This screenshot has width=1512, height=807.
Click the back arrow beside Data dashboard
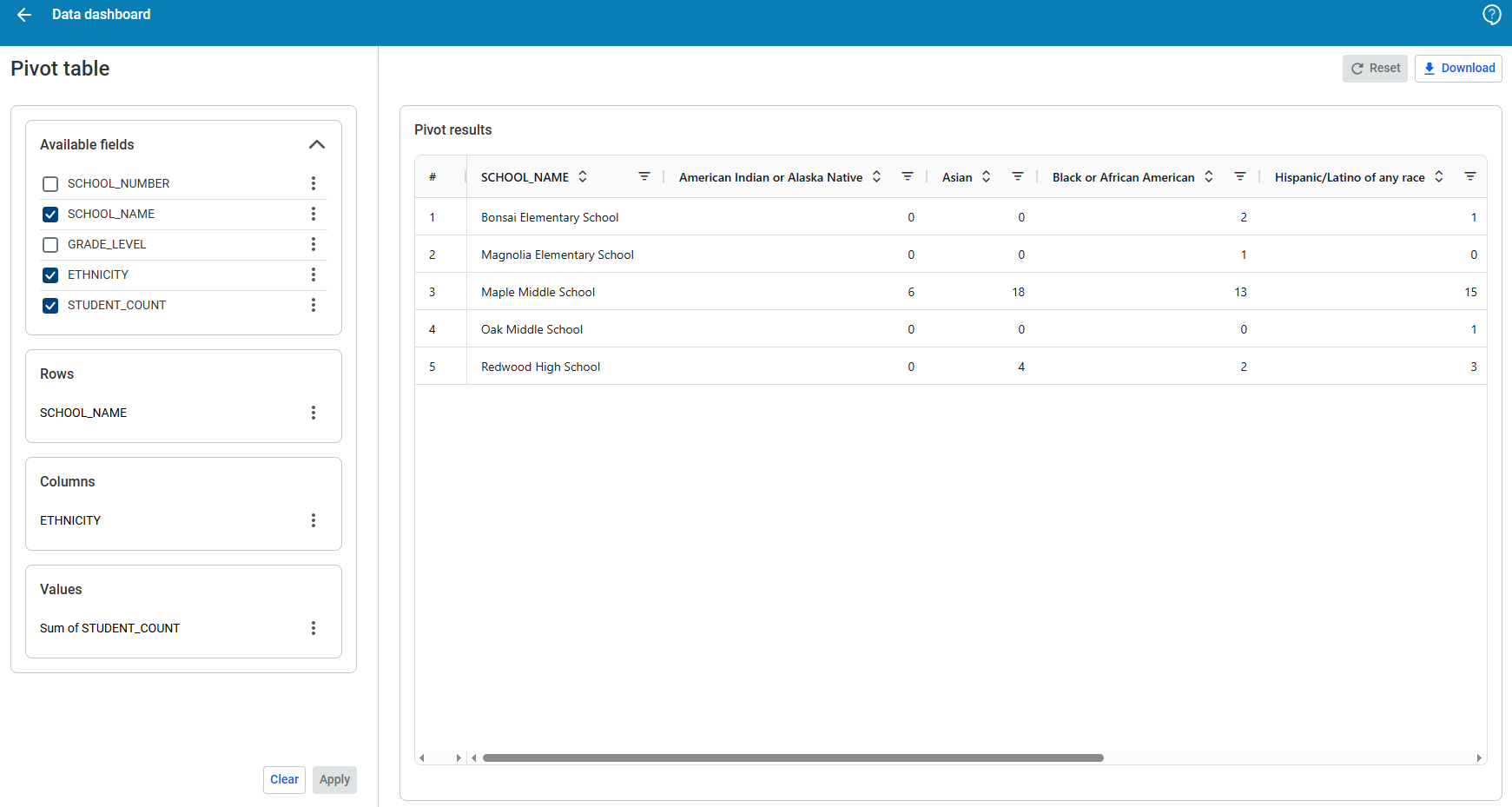tap(24, 15)
